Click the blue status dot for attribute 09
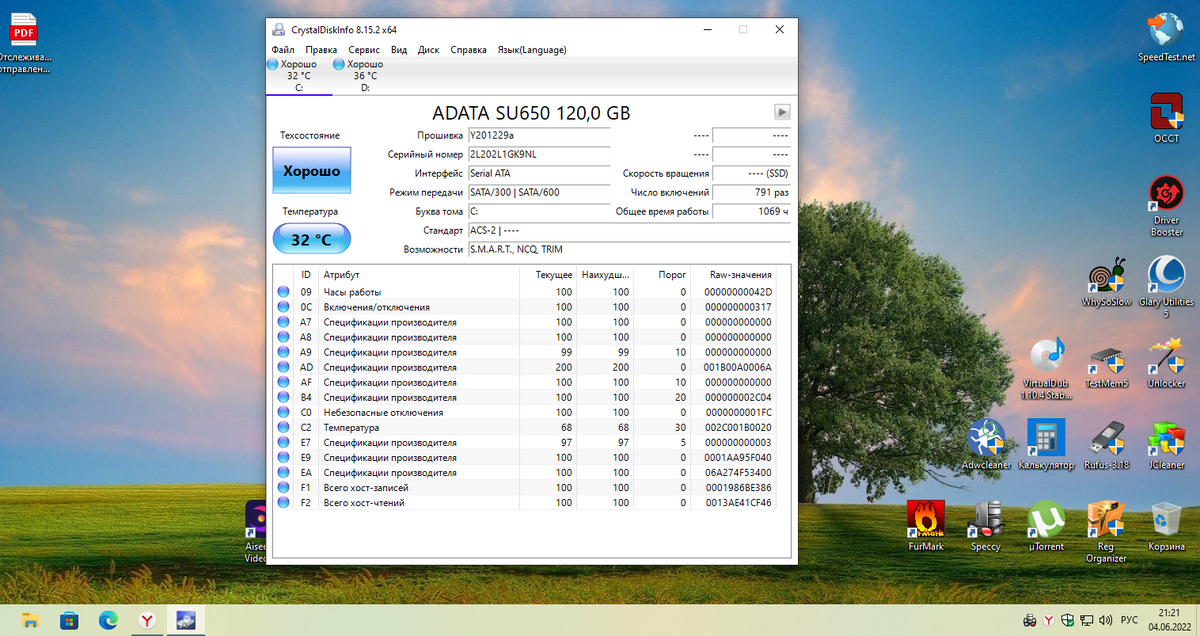The width and height of the screenshot is (1200, 636). click(283, 292)
